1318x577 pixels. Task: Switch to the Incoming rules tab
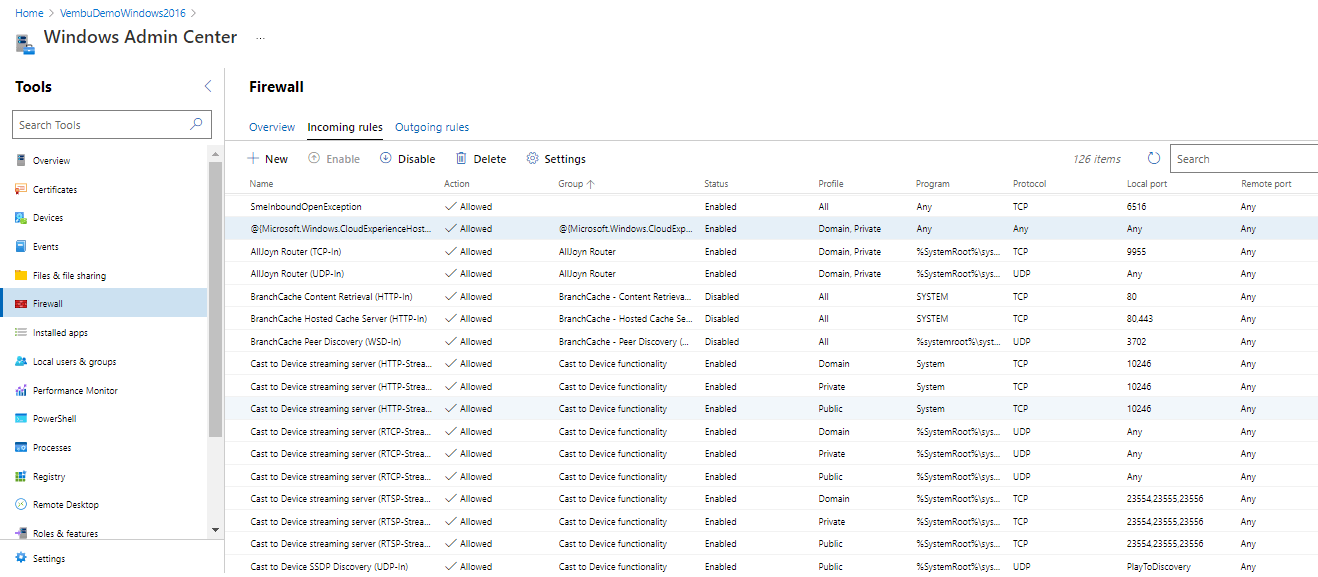(x=345, y=127)
